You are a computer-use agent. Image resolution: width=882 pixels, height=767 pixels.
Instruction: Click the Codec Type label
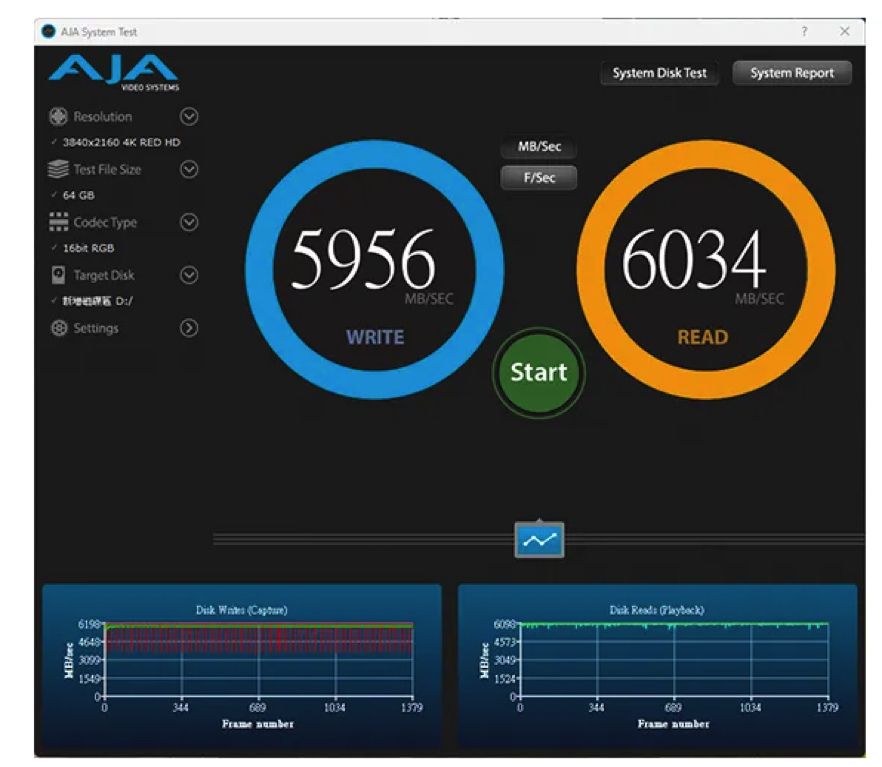click(105, 222)
